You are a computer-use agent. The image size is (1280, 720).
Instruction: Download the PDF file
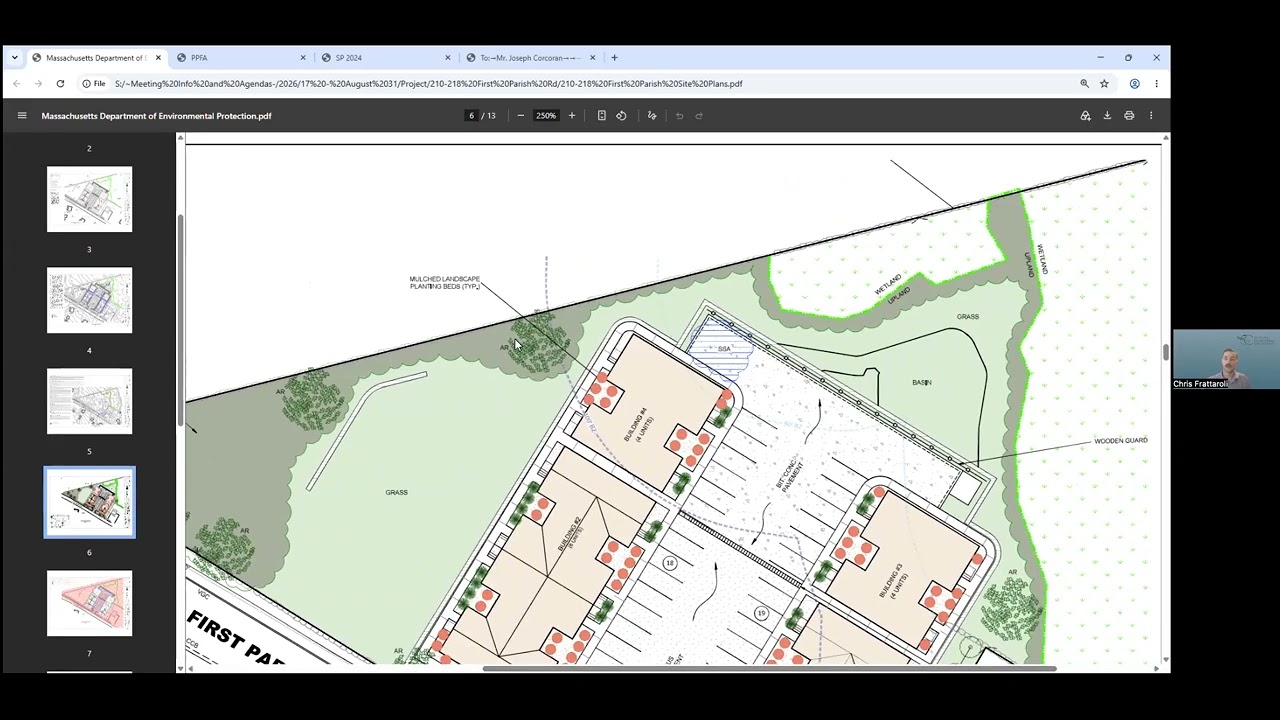(1107, 116)
